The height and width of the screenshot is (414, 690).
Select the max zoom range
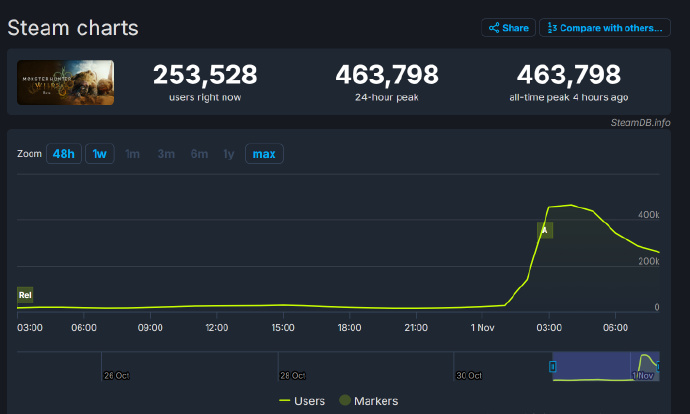click(x=264, y=154)
